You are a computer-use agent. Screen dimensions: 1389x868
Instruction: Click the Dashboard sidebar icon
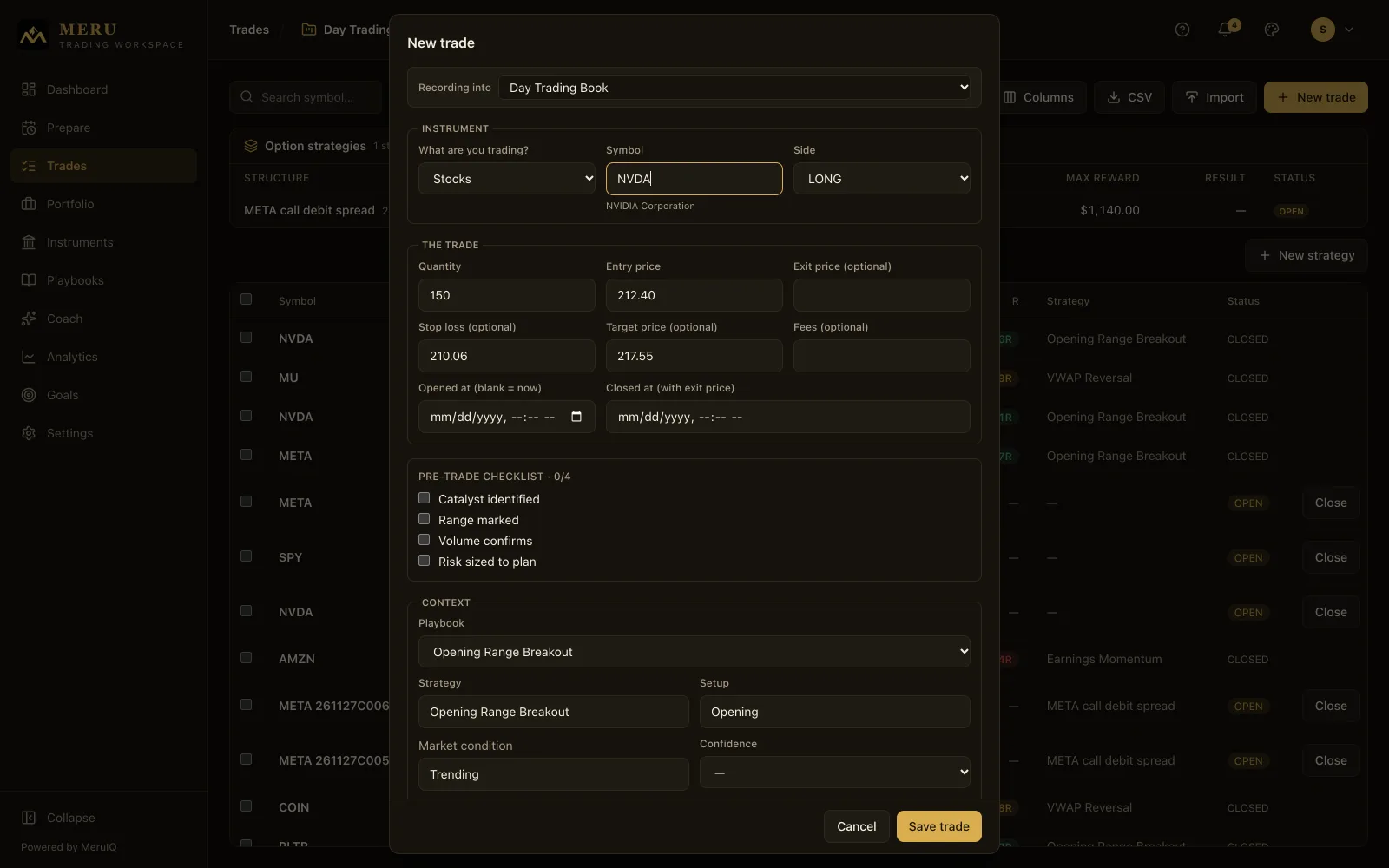click(x=29, y=89)
